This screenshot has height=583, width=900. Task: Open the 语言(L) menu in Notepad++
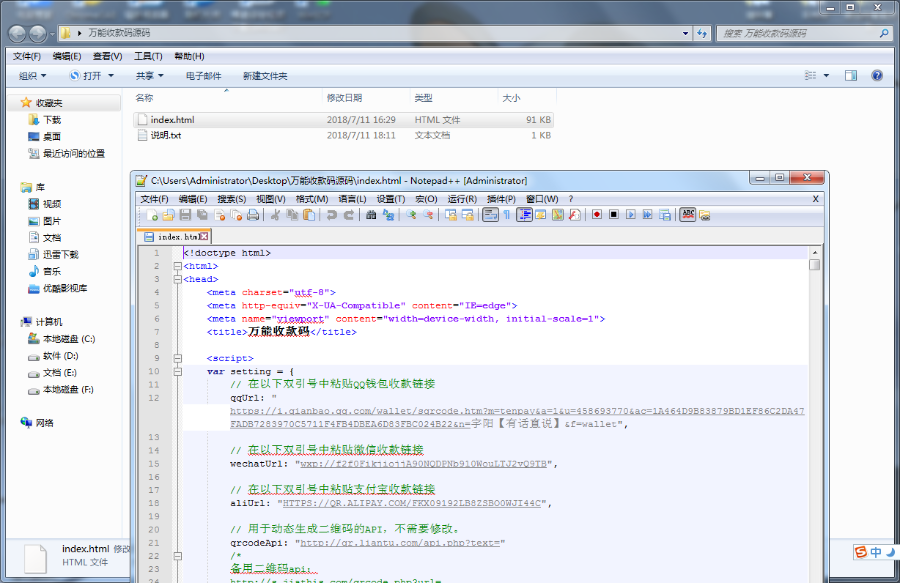[352, 199]
